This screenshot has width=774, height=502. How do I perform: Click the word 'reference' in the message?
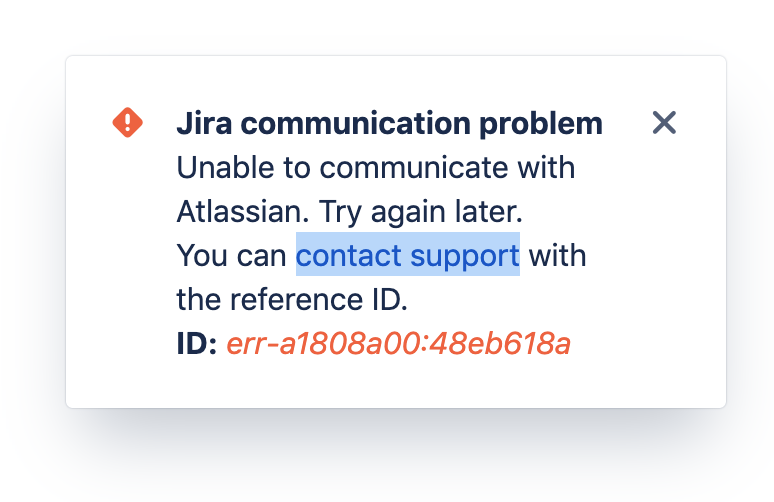[x=296, y=299]
